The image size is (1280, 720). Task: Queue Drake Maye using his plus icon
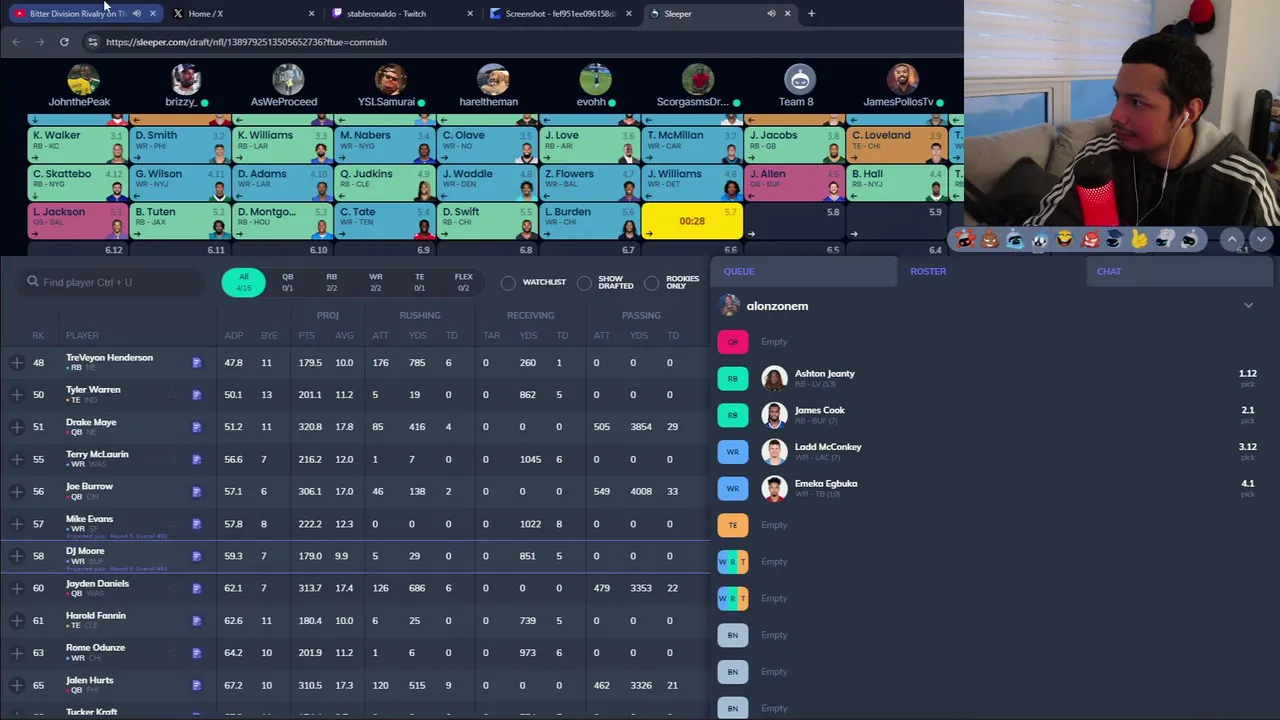17,426
